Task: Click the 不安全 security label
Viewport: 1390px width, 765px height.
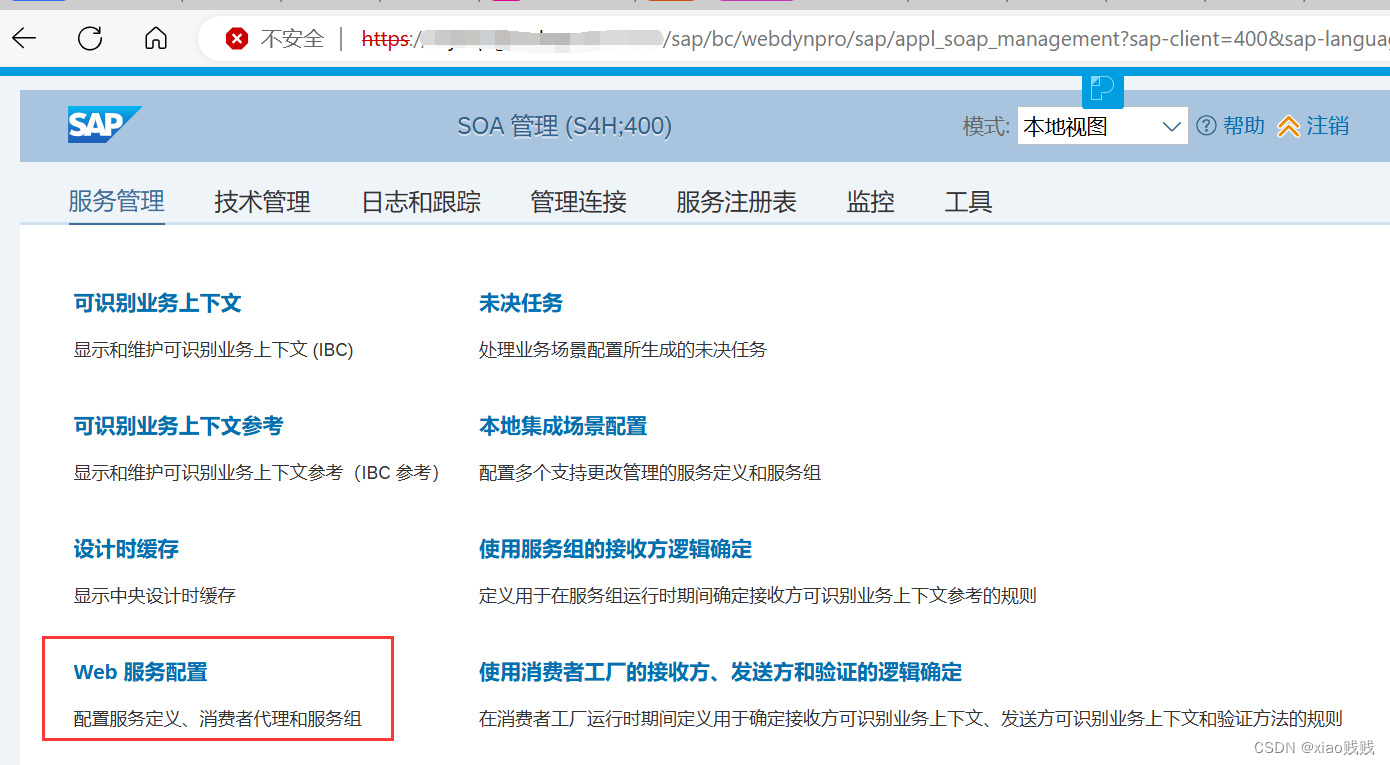Action: (292, 39)
